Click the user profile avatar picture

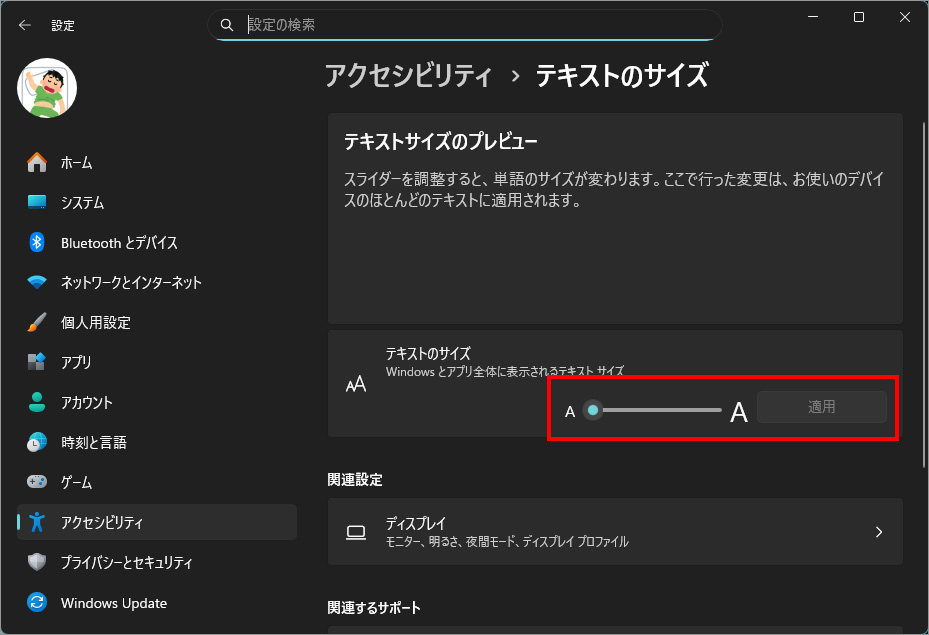47,87
